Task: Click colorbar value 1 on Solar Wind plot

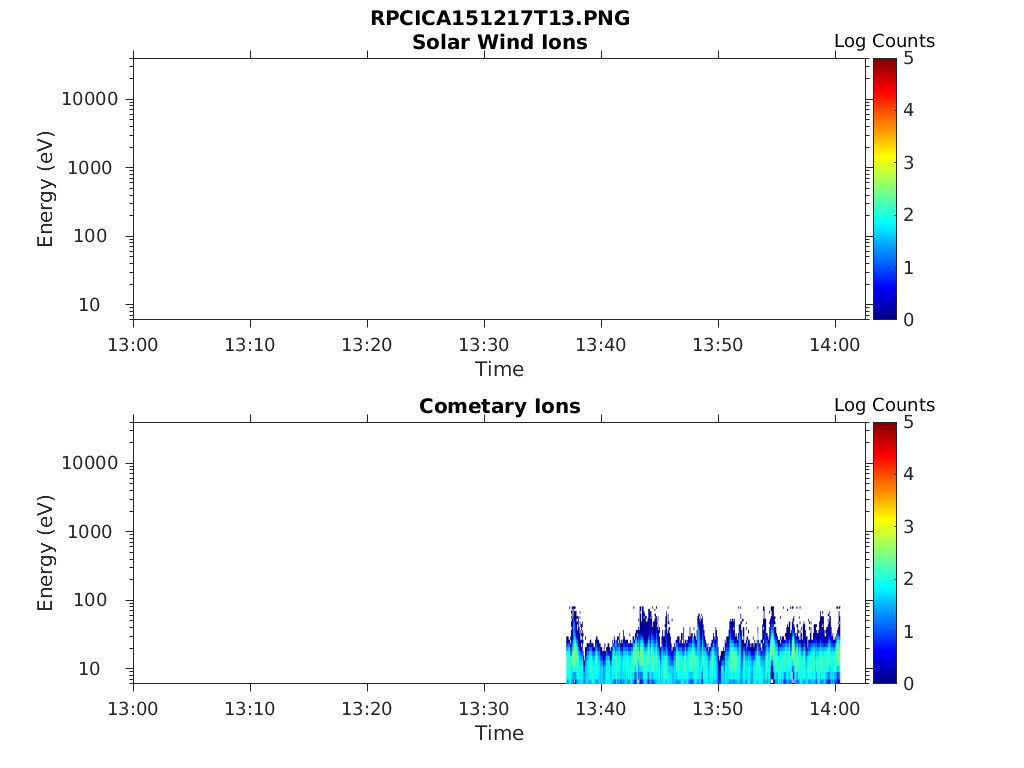Action: click(908, 268)
